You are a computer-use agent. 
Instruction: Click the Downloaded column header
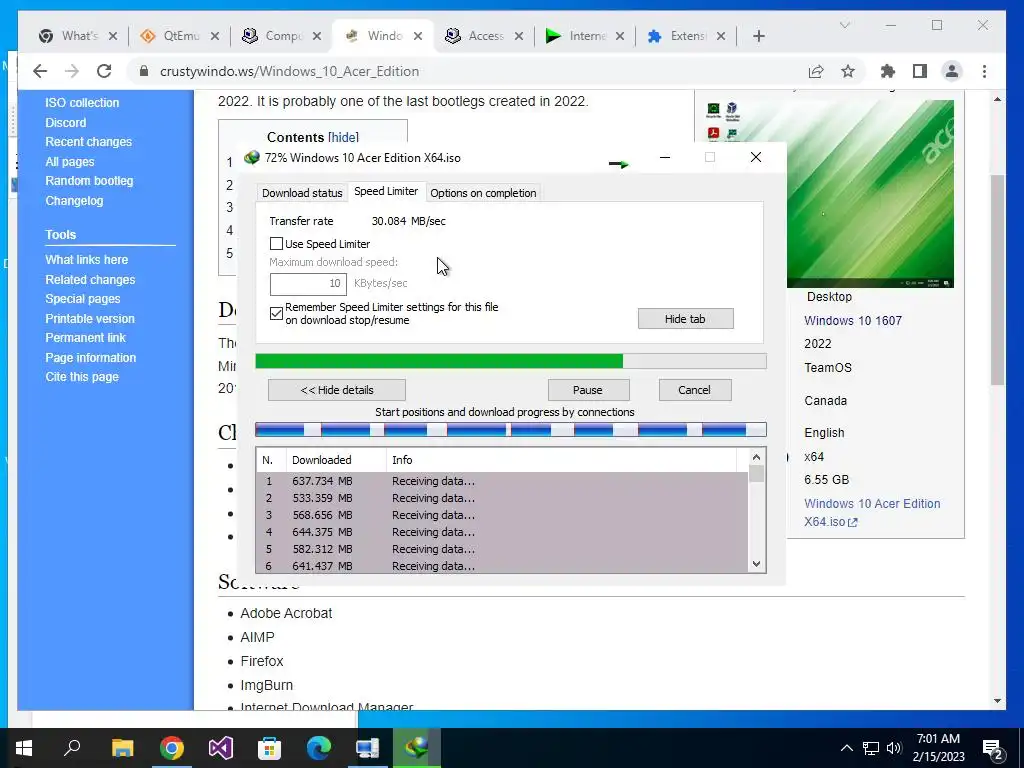tap(336, 460)
